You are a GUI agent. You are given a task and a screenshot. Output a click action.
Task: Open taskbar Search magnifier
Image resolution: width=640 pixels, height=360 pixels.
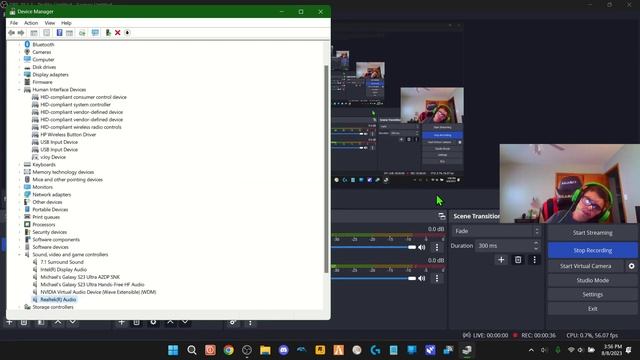[x=191, y=350]
